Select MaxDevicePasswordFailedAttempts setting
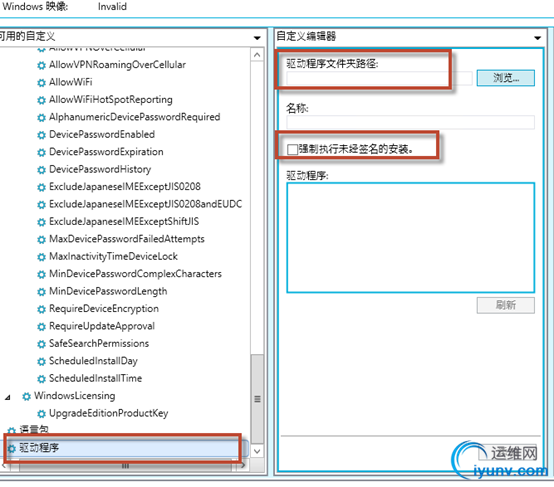 [126, 239]
